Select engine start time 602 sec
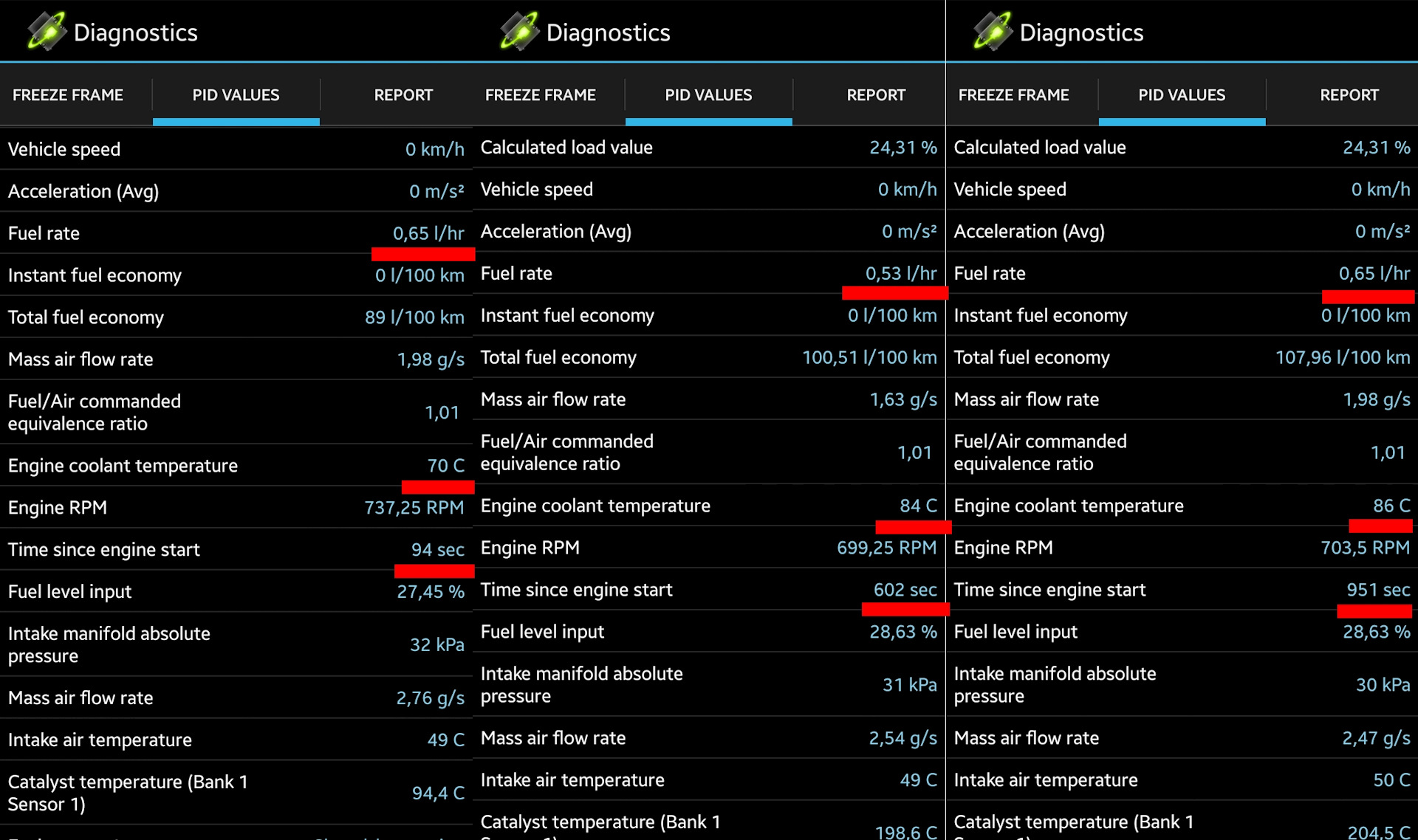This screenshot has width=1418, height=840. coord(905,590)
